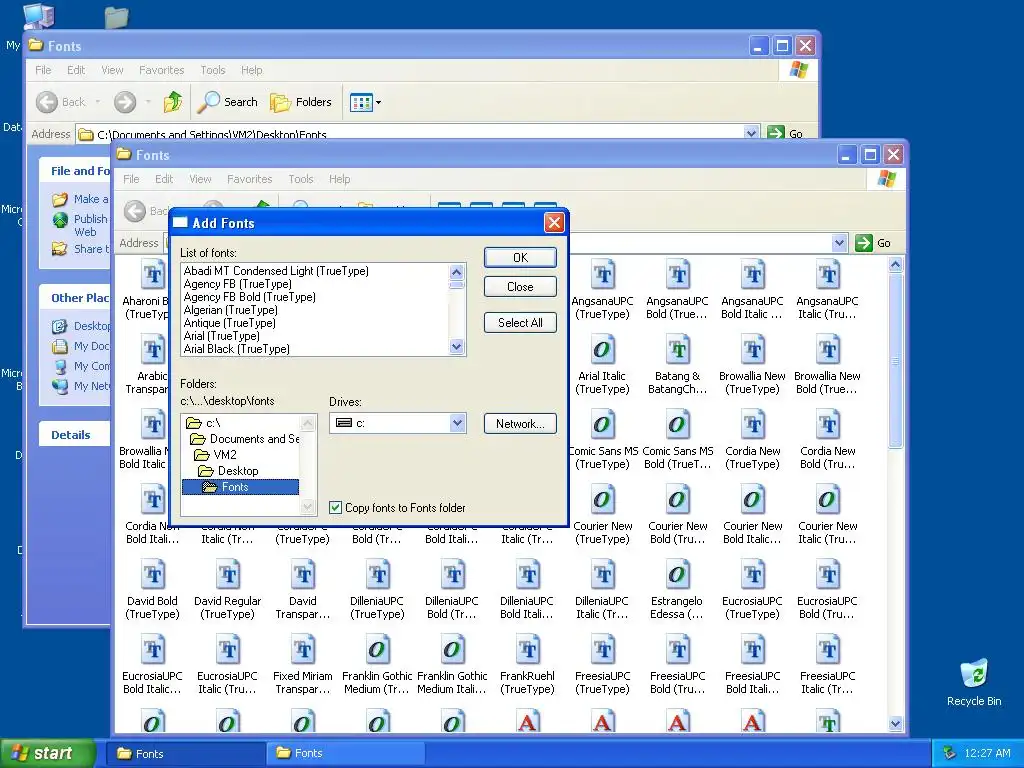This screenshot has height=768, width=1024.
Task: Open Favorites menu in back Fonts window
Action: tap(161, 70)
